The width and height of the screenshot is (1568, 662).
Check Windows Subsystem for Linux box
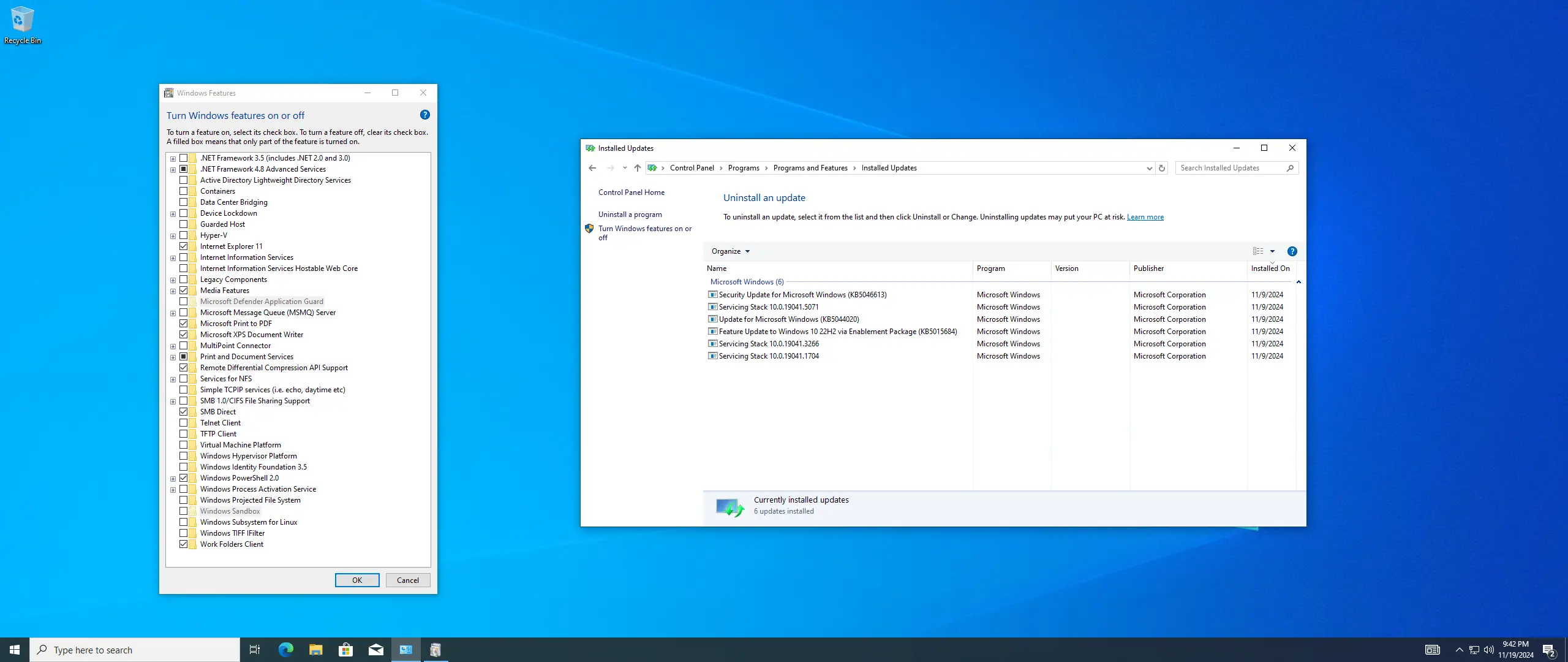(183, 522)
